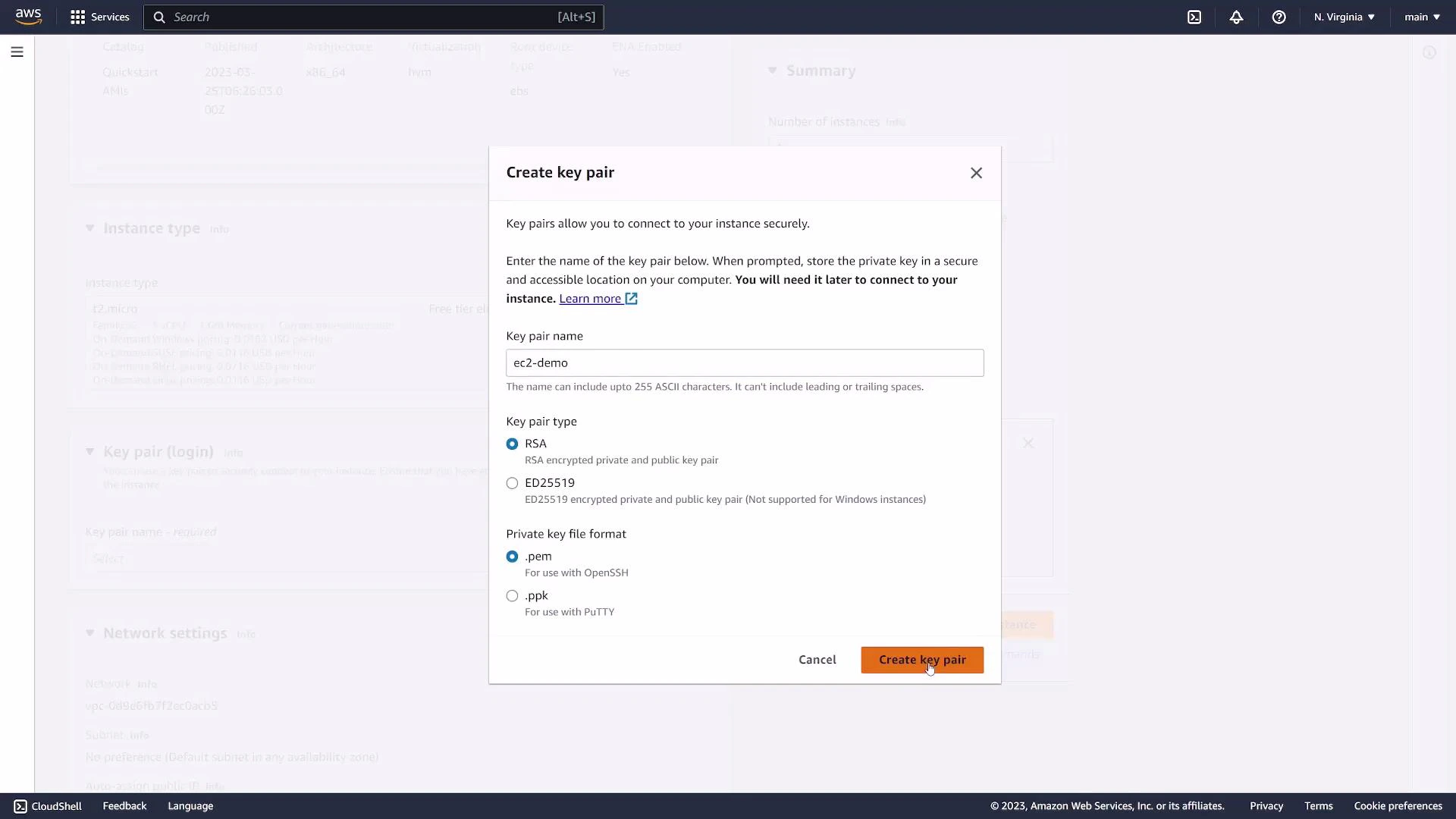Click the hamburger navigation menu icon
1456x819 pixels.
pos(17,52)
